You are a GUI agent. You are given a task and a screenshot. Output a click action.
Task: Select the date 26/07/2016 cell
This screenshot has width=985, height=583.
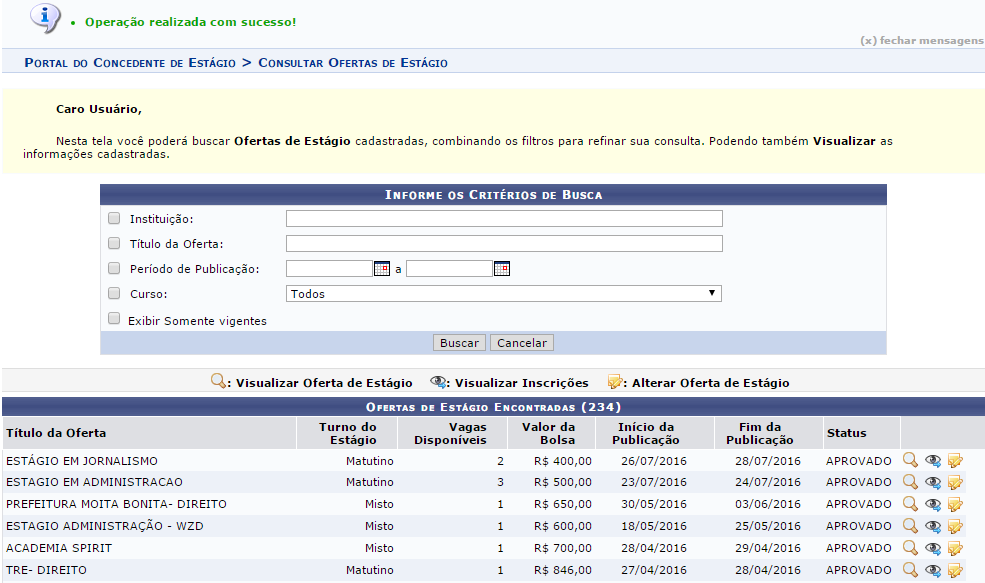point(654,461)
